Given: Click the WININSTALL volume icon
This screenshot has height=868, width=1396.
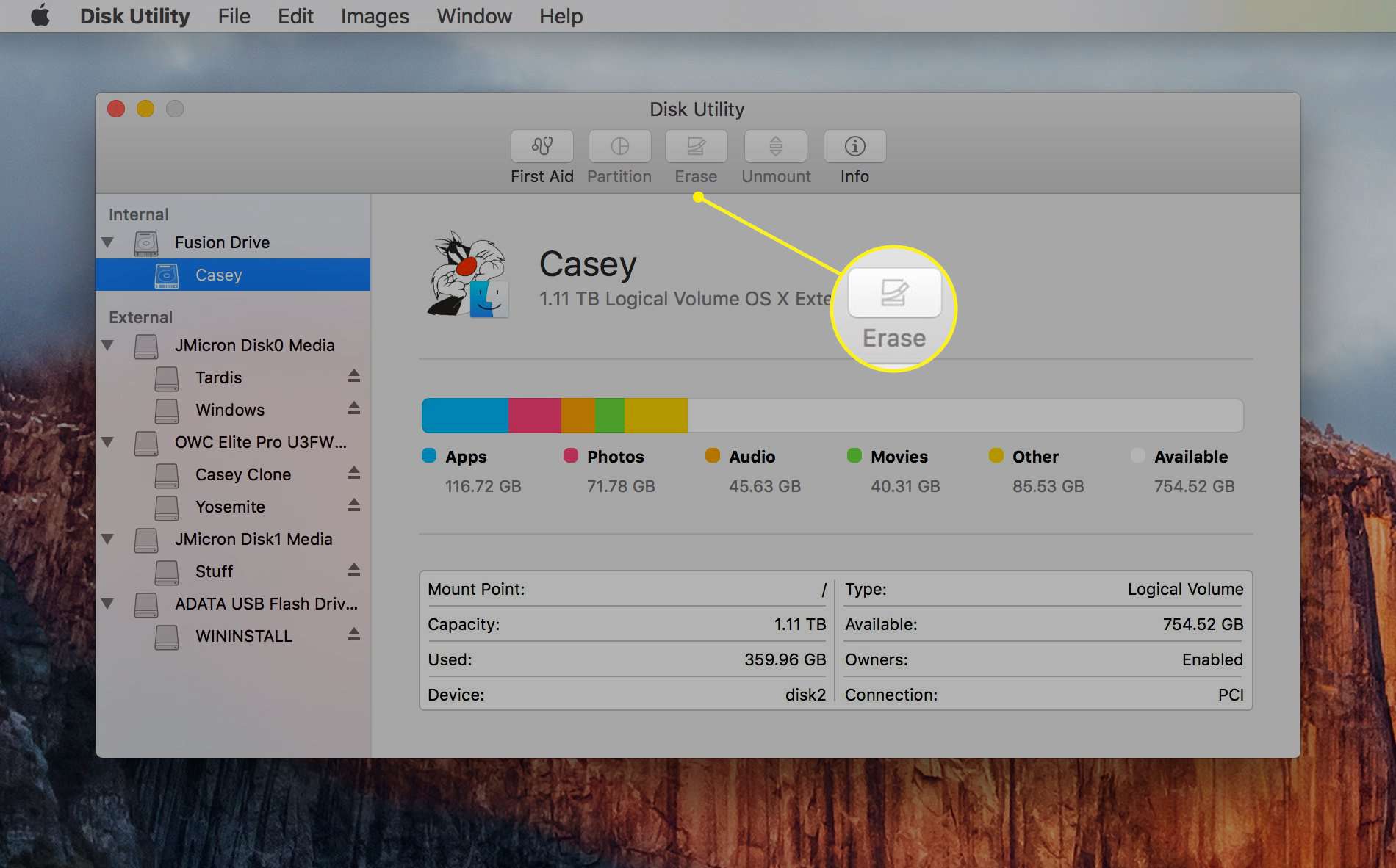Looking at the screenshot, I should 167,637.
